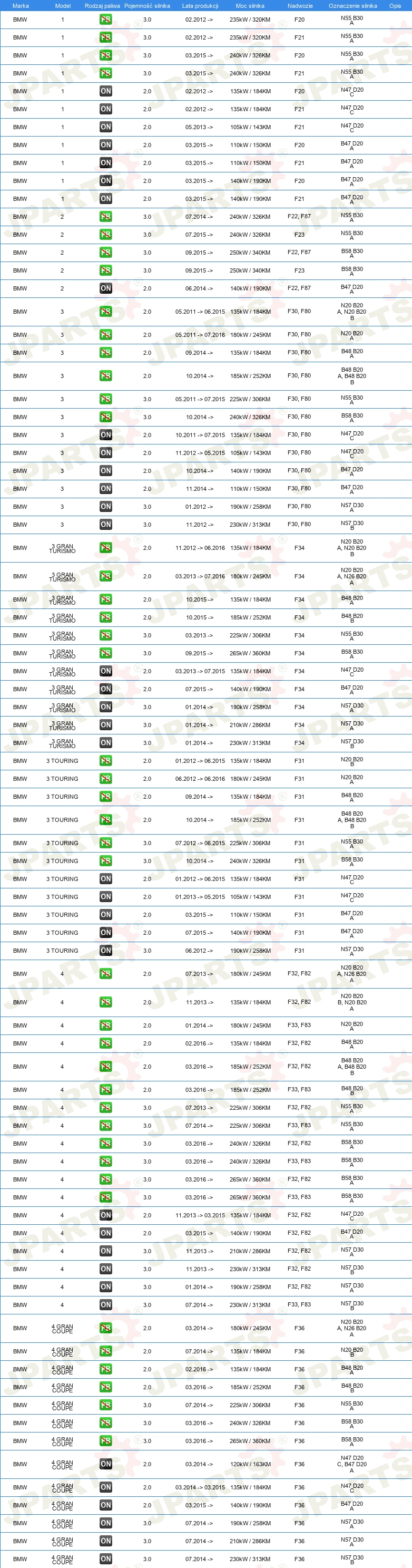Click the 'N47 D20 C, B47 D20 A' engine code
Viewport: 412px width, 1568px height.
coord(352,1465)
